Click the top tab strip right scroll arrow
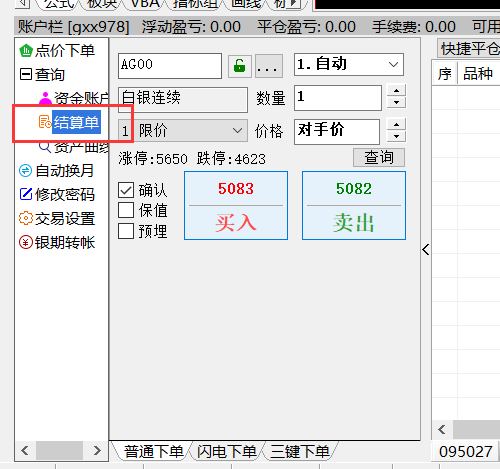This screenshot has height=469, width=500. 294,4
